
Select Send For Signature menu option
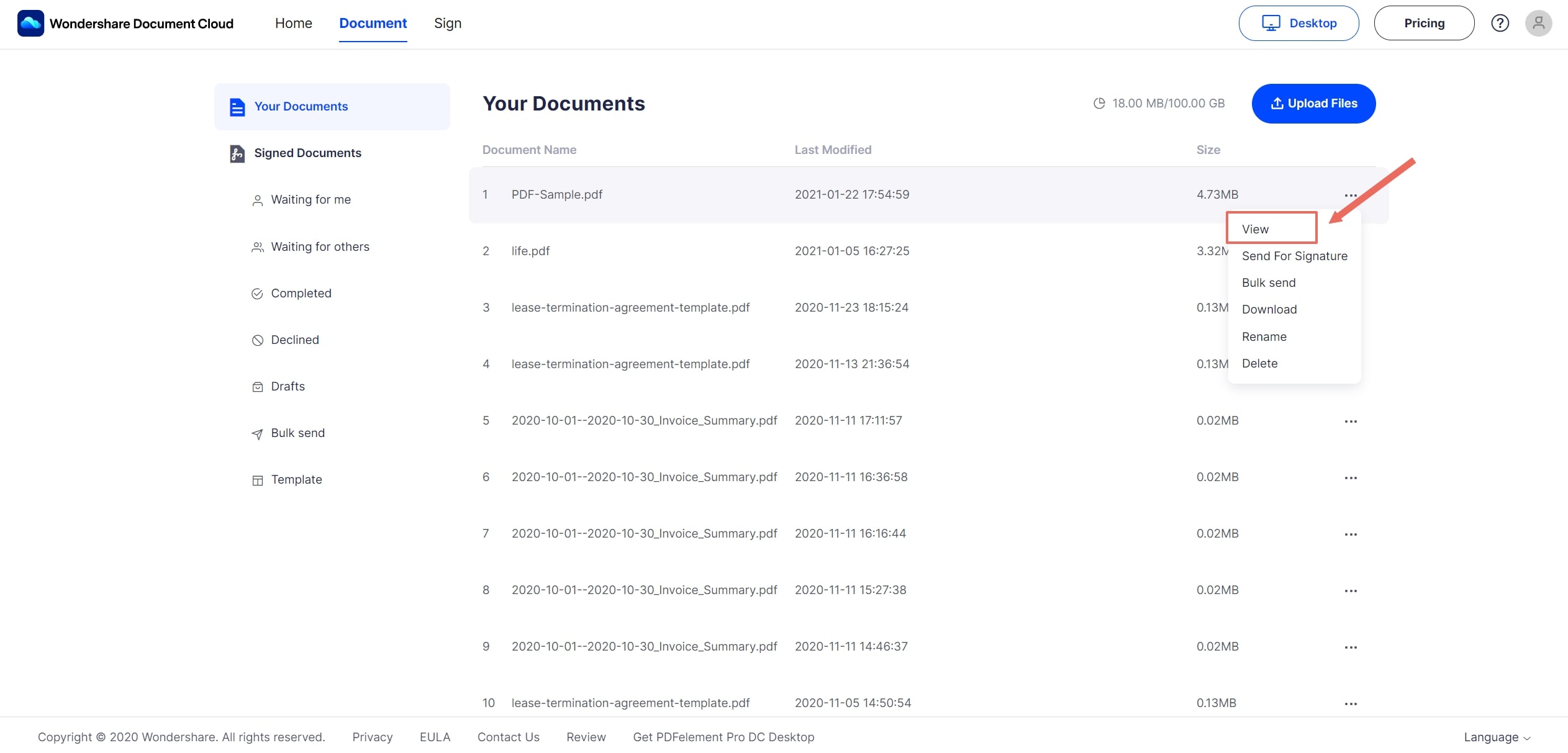pyautogui.click(x=1294, y=256)
